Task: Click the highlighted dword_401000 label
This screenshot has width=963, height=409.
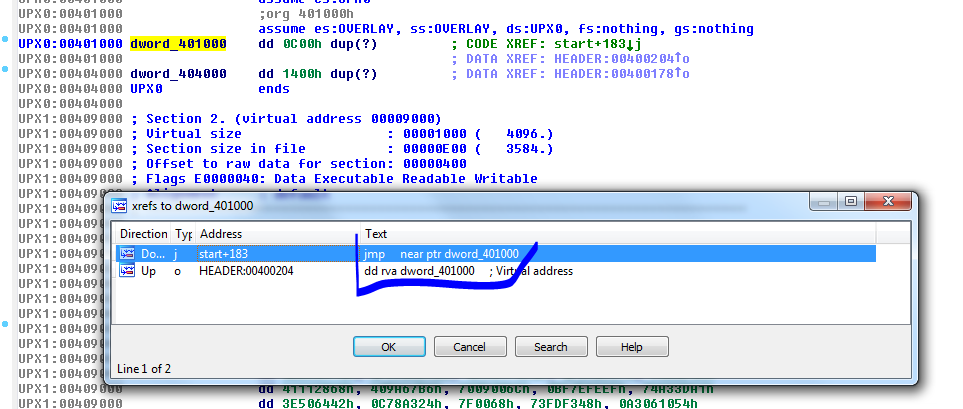Action: (x=178, y=45)
